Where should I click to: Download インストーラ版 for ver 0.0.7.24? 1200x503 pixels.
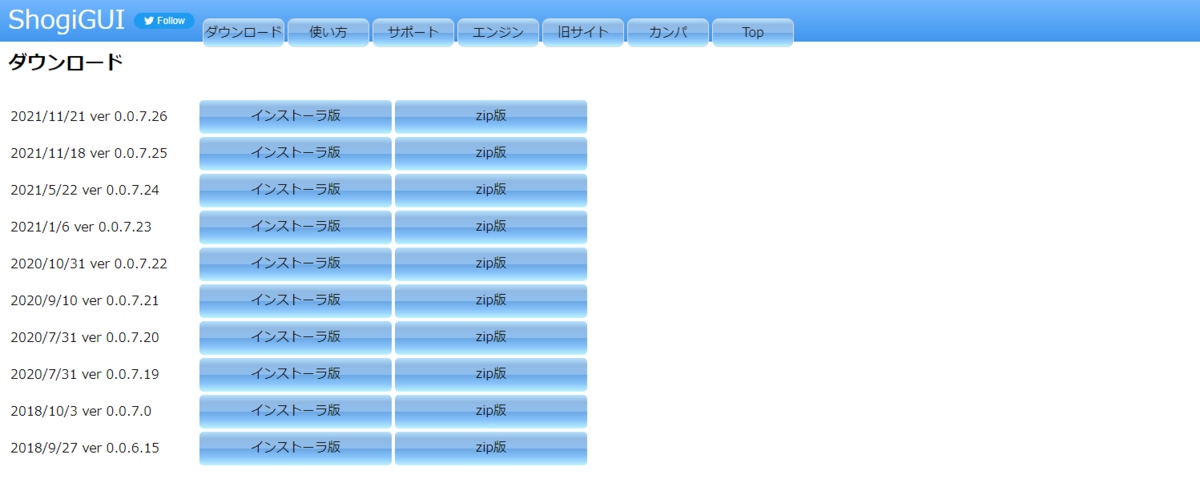(295, 190)
